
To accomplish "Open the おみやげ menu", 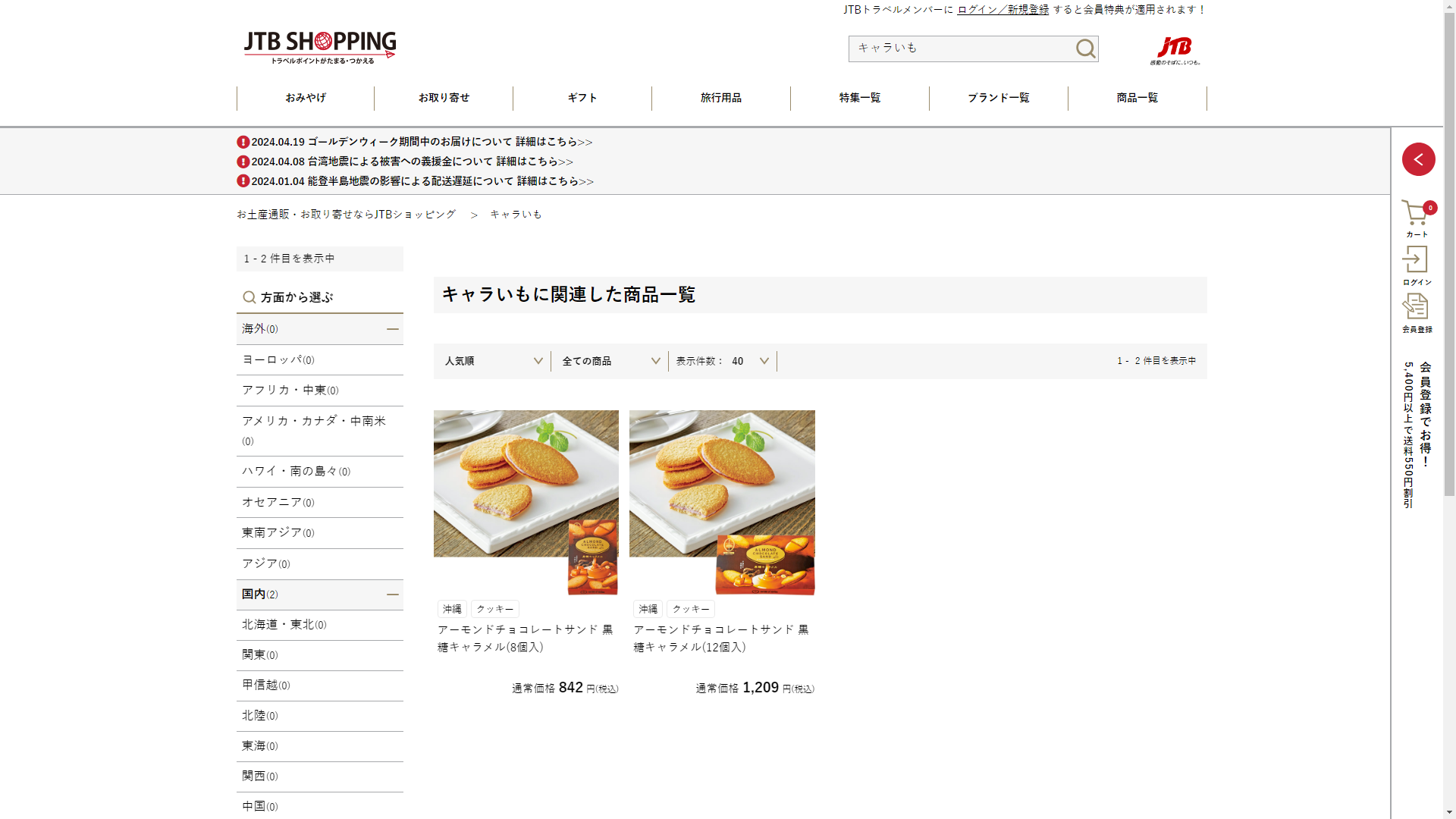I will 306,98.
